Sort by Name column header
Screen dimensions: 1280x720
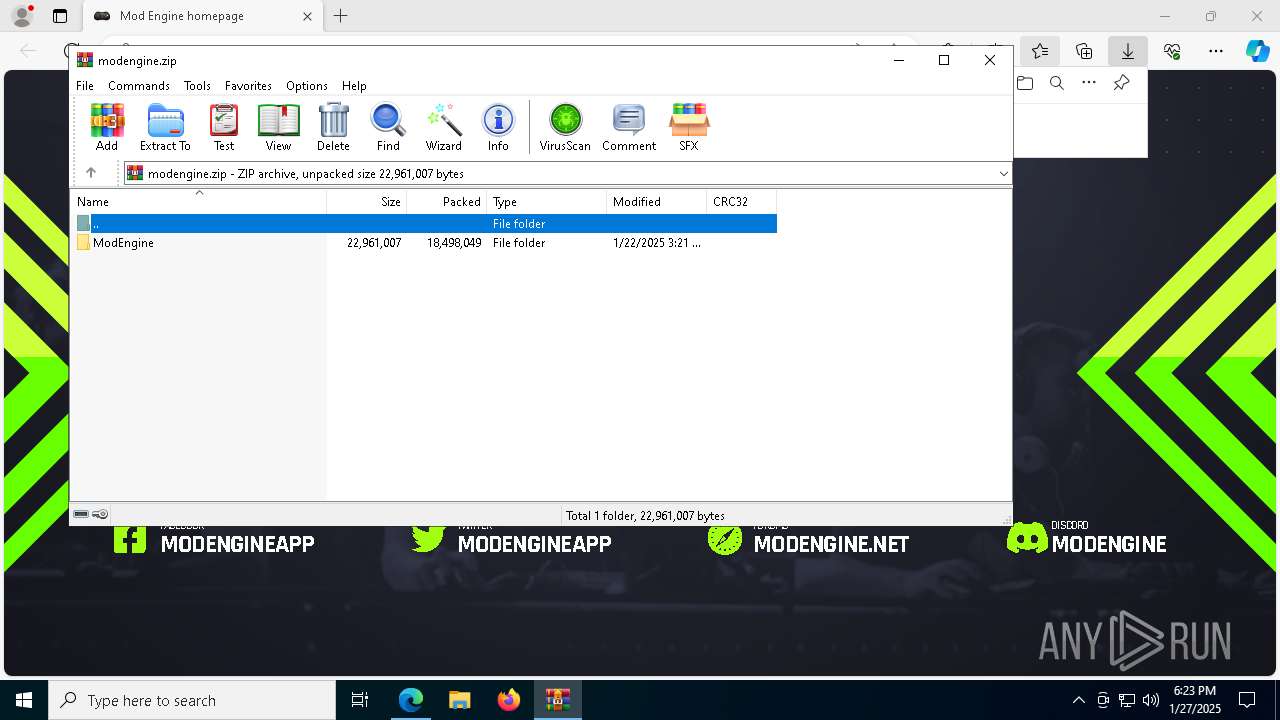point(199,202)
